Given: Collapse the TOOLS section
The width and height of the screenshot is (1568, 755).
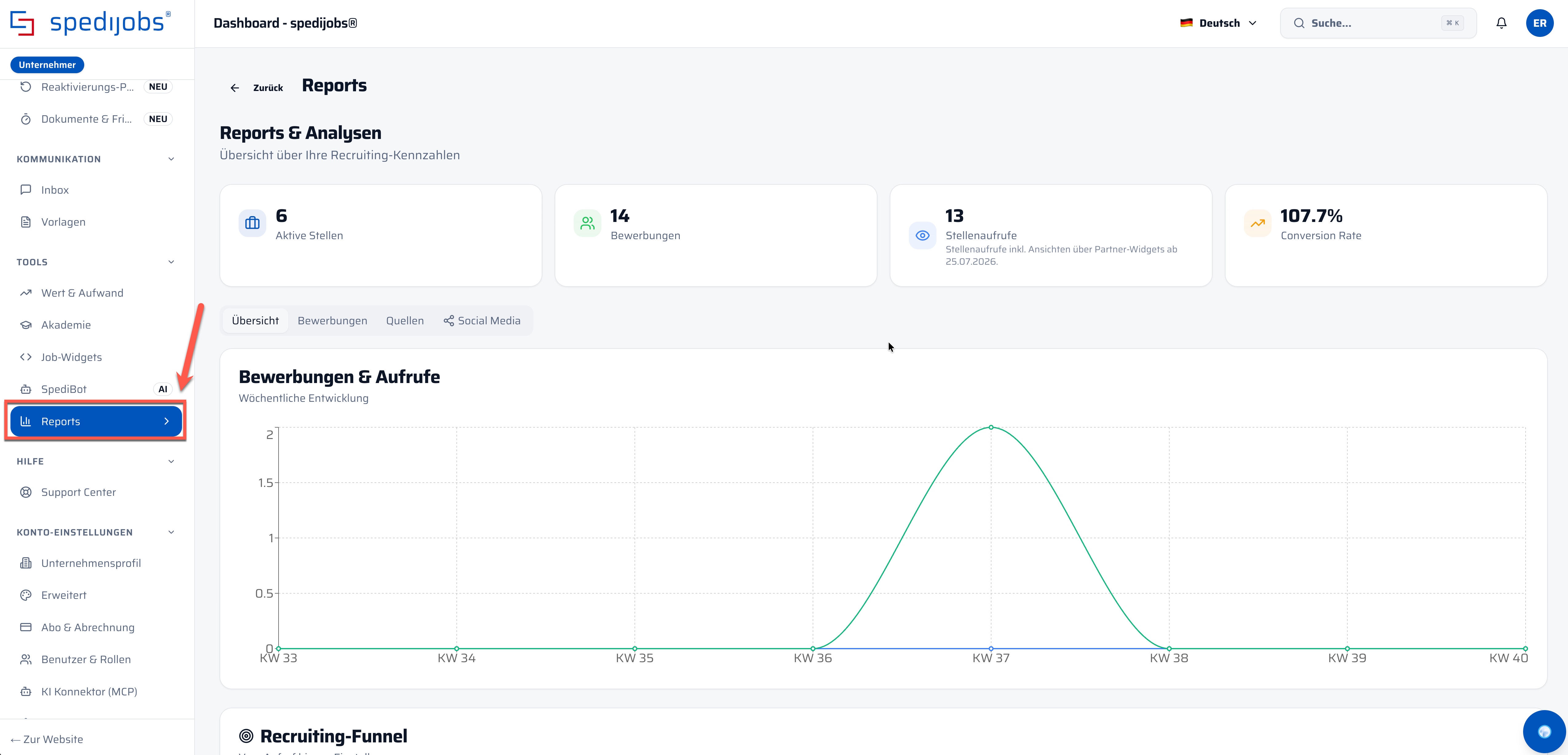Looking at the screenshot, I should click(96, 262).
